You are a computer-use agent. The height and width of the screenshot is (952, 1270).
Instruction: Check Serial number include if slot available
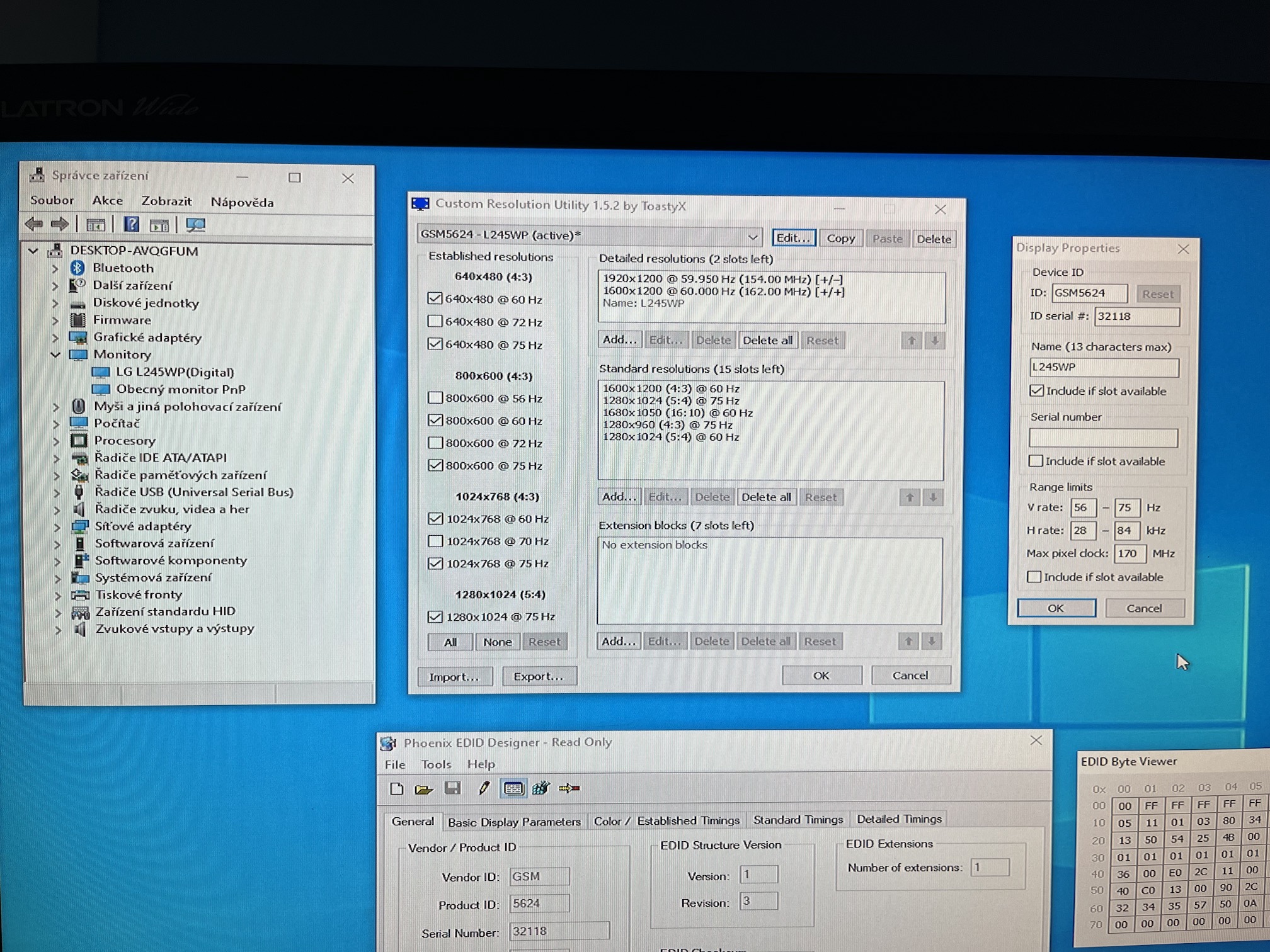click(x=1036, y=461)
